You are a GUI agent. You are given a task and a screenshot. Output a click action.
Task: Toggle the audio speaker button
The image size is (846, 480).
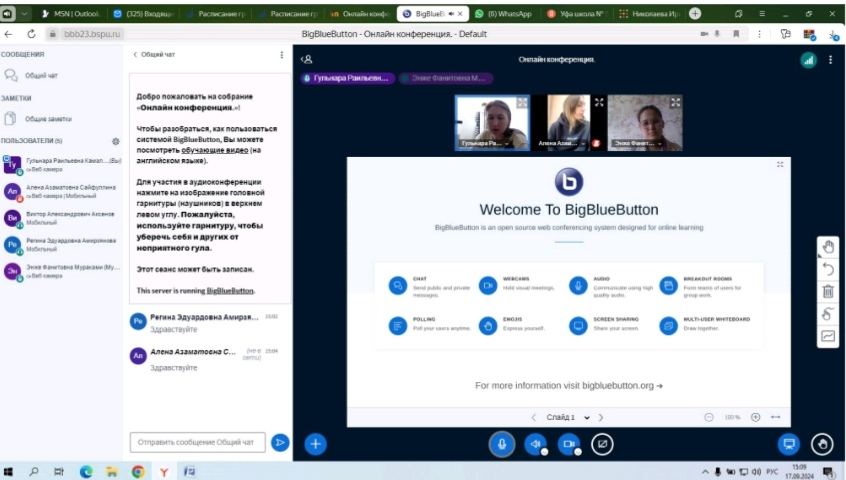click(535, 443)
